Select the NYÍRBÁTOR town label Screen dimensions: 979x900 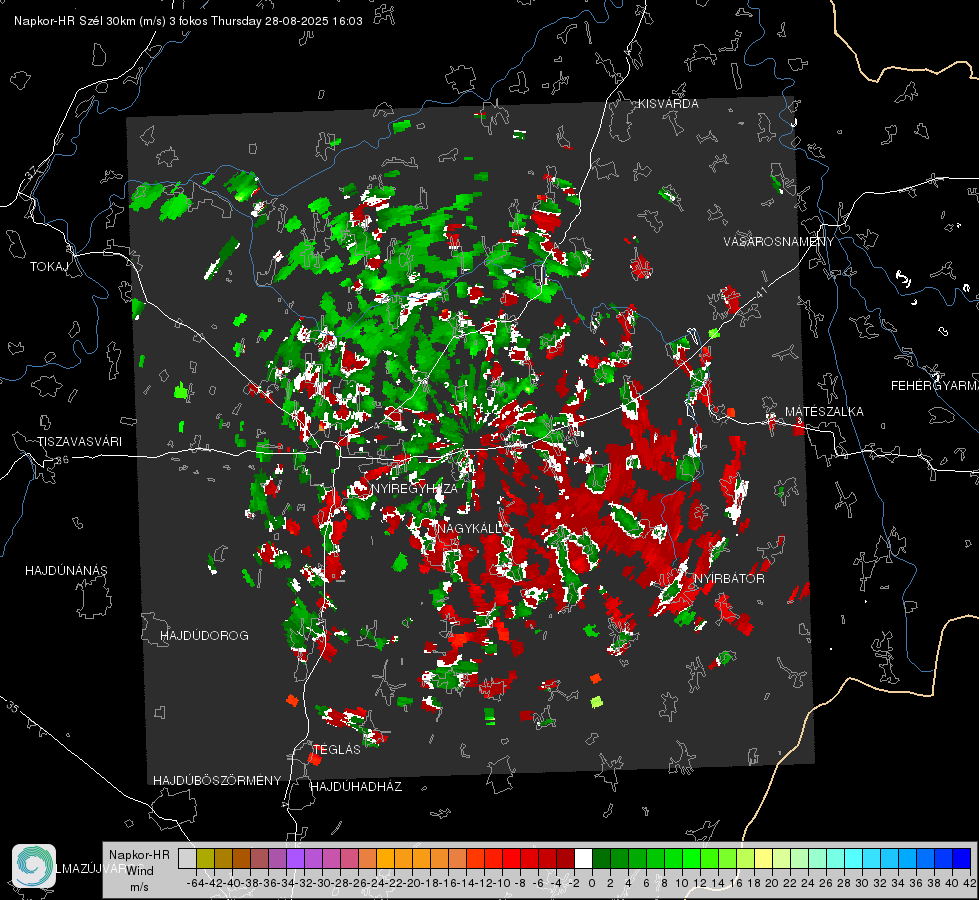pos(729,579)
